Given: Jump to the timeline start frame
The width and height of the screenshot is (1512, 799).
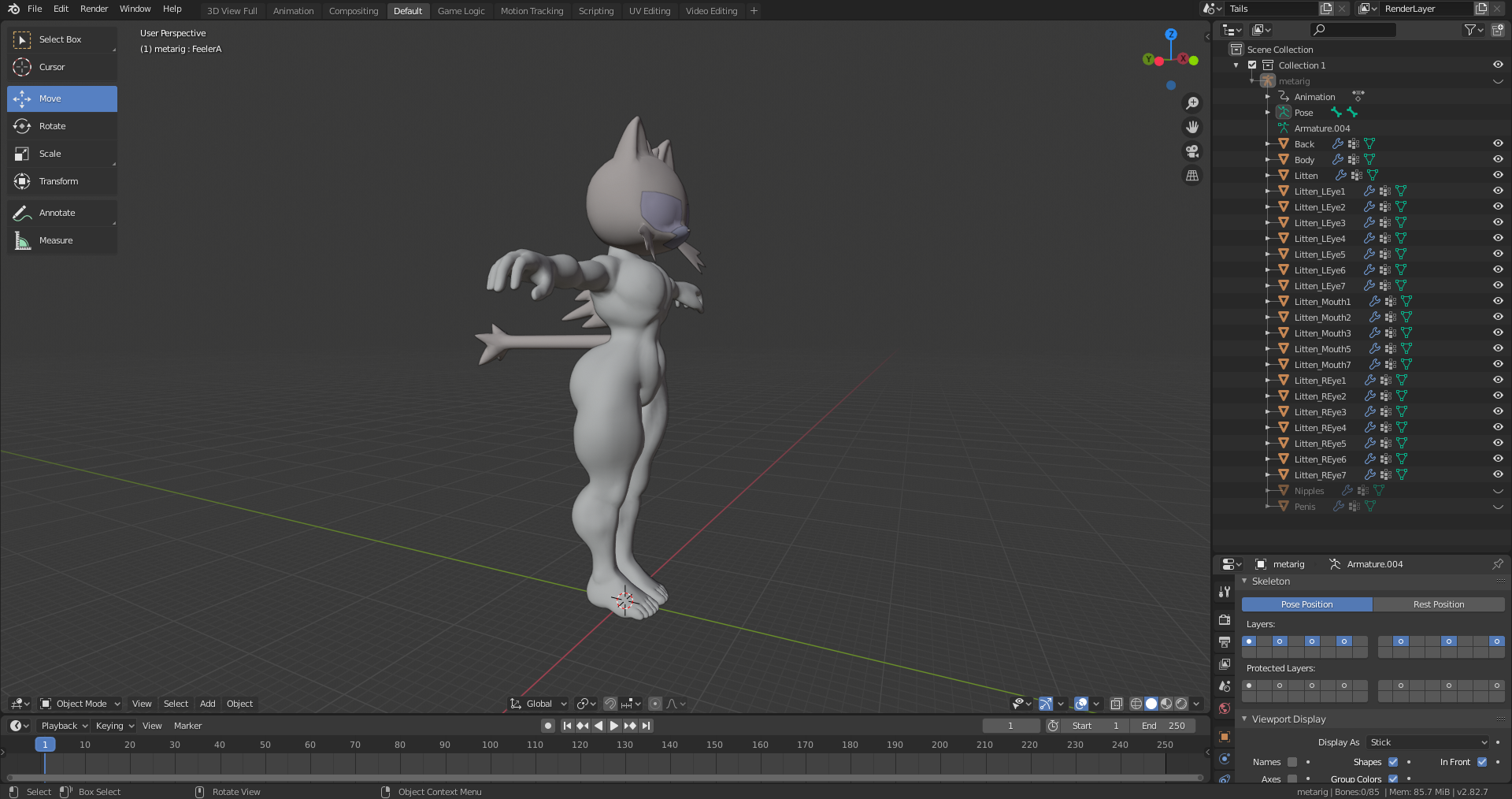Looking at the screenshot, I should (x=567, y=726).
